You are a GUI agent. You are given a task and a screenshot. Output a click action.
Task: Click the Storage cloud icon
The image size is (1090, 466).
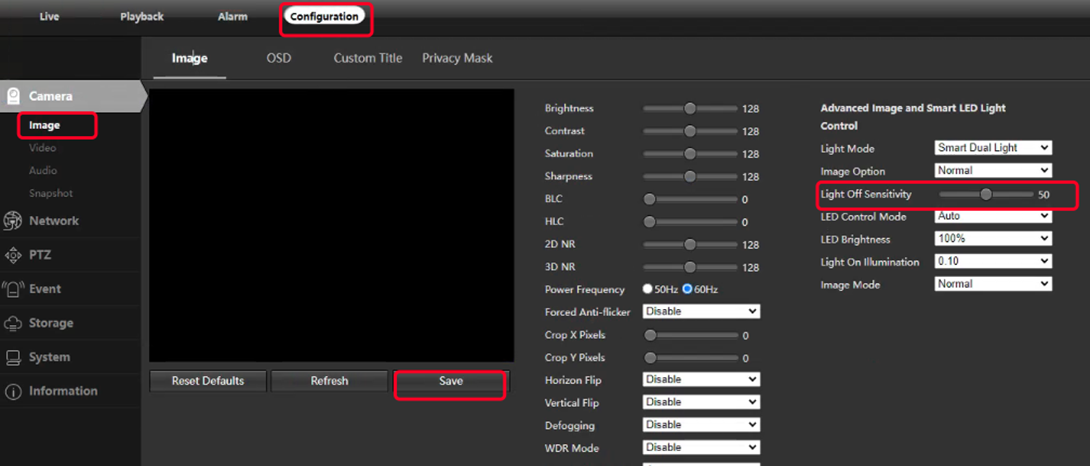coord(13,323)
